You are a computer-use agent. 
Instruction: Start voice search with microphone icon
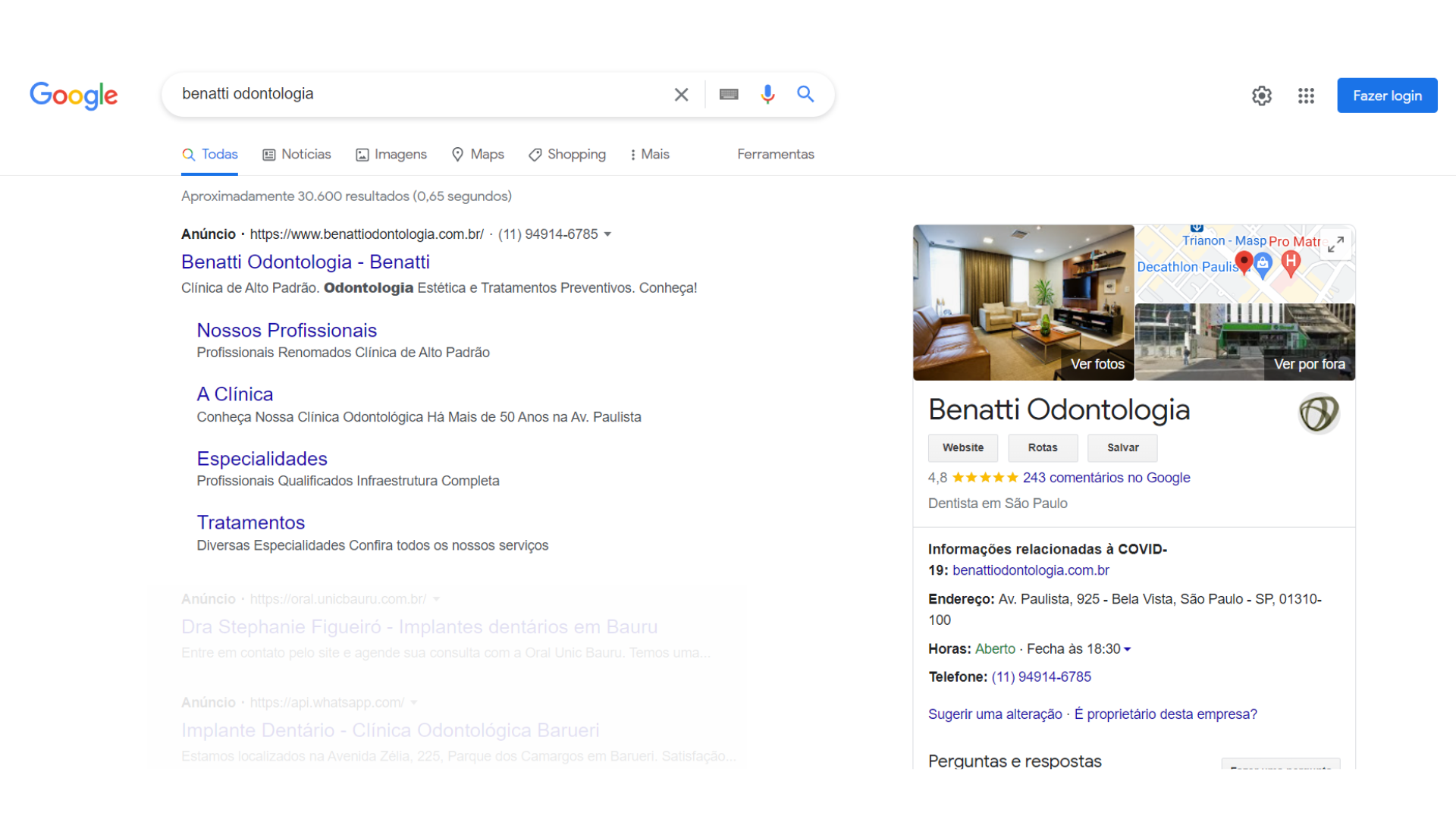(767, 94)
